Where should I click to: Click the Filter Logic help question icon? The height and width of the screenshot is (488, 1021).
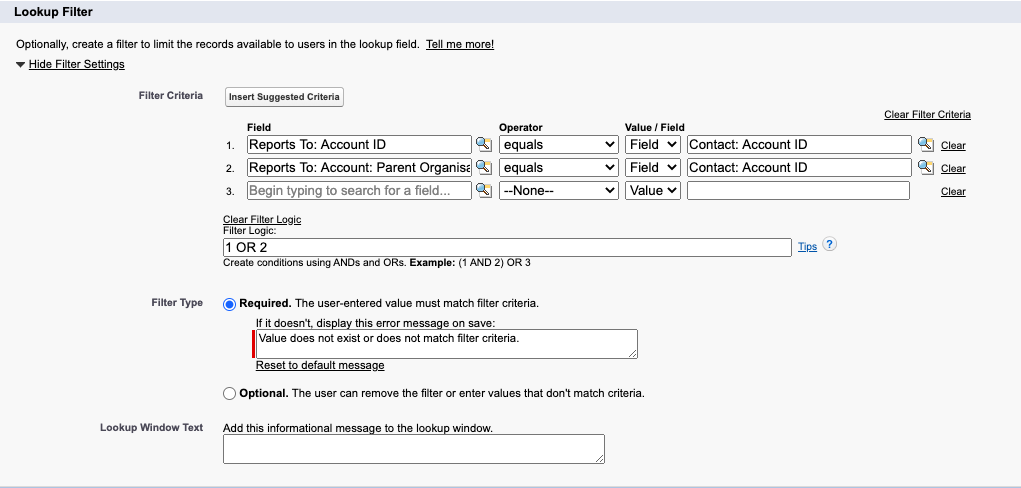(829, 245)
